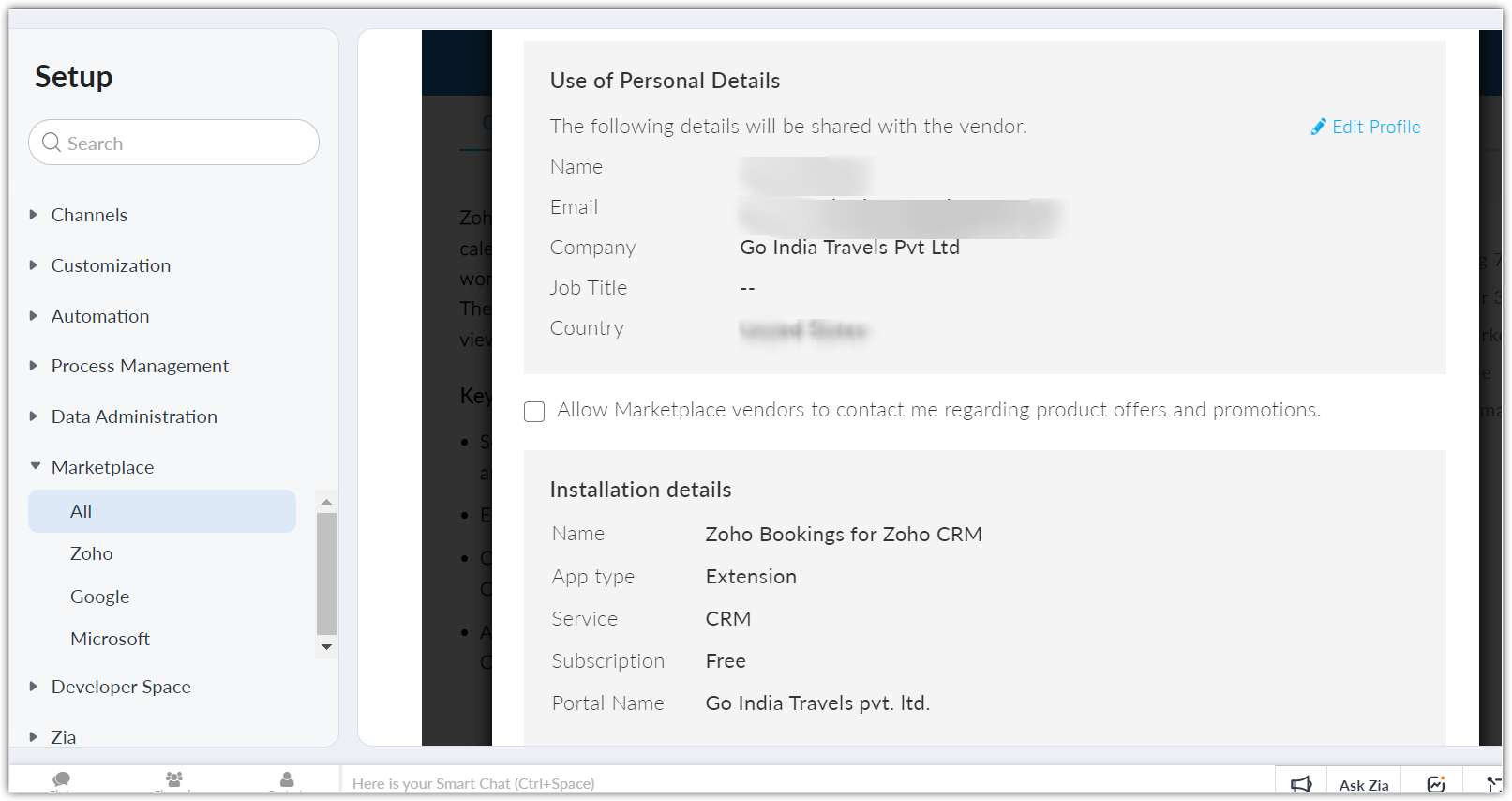The width and height of the screenshot is (1512, 801).
Task: Expand the Automation section arrow
Action: click(x=34, y=316)
